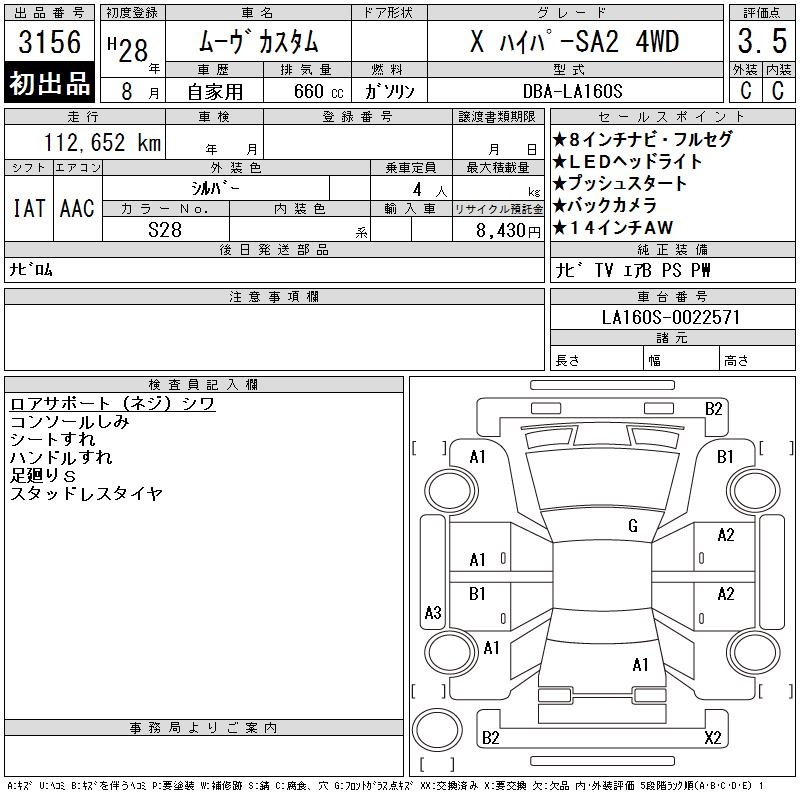This screenshot has width=800, height=800.
Task: Select the C rating under 外装
Action: pos(745,91)
